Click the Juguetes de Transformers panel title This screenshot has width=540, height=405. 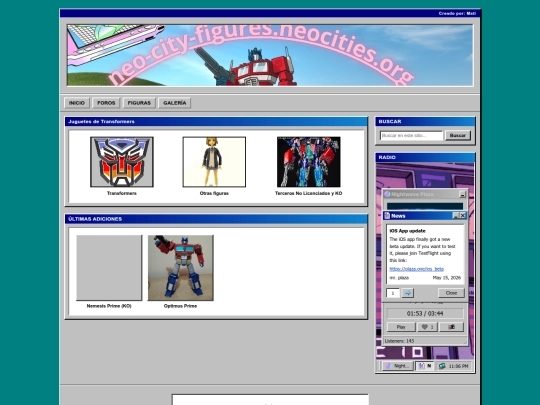coord(101,122)
